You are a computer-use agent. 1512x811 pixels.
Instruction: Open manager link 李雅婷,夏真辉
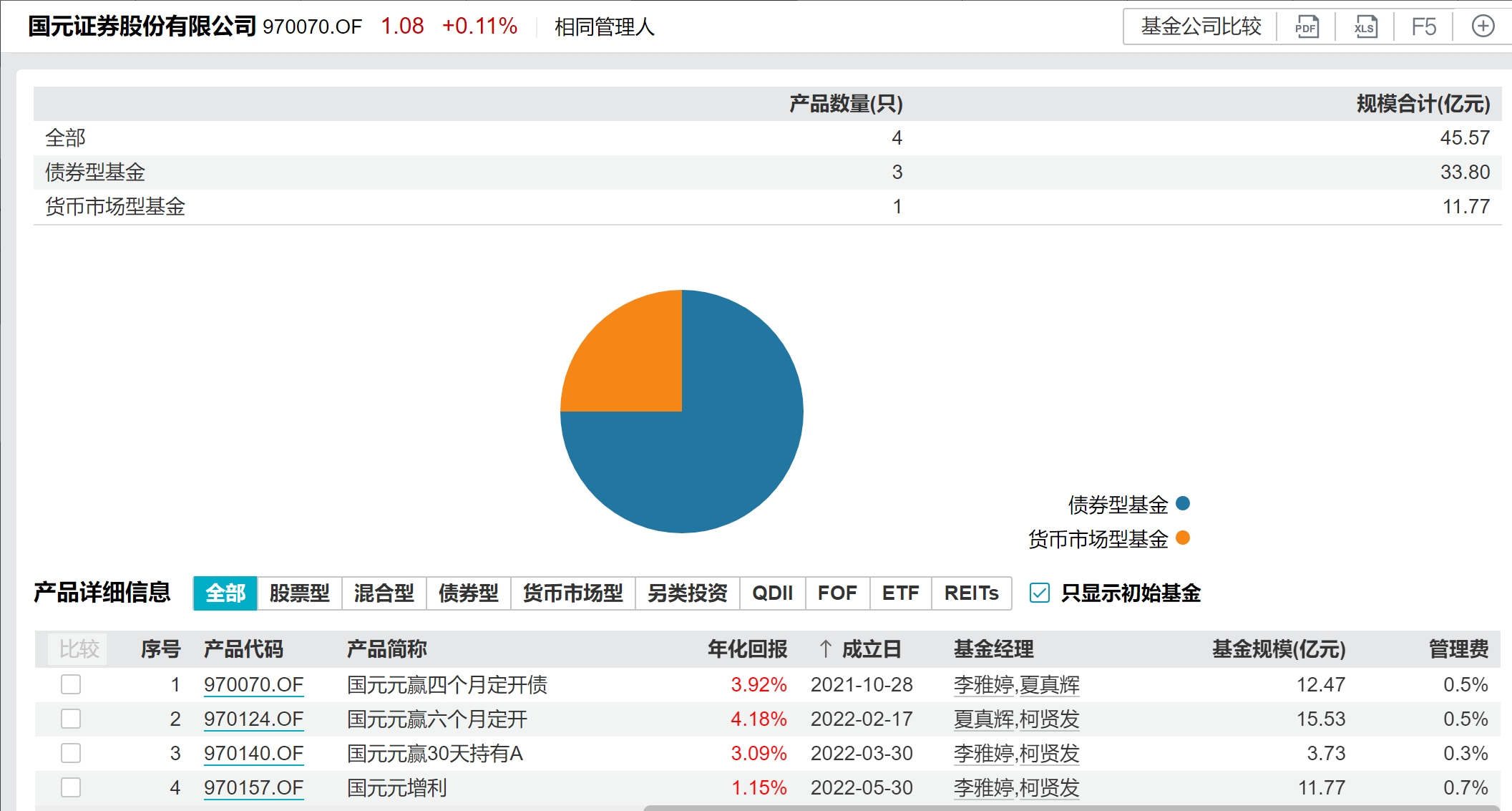click(x=1016, y=684)
